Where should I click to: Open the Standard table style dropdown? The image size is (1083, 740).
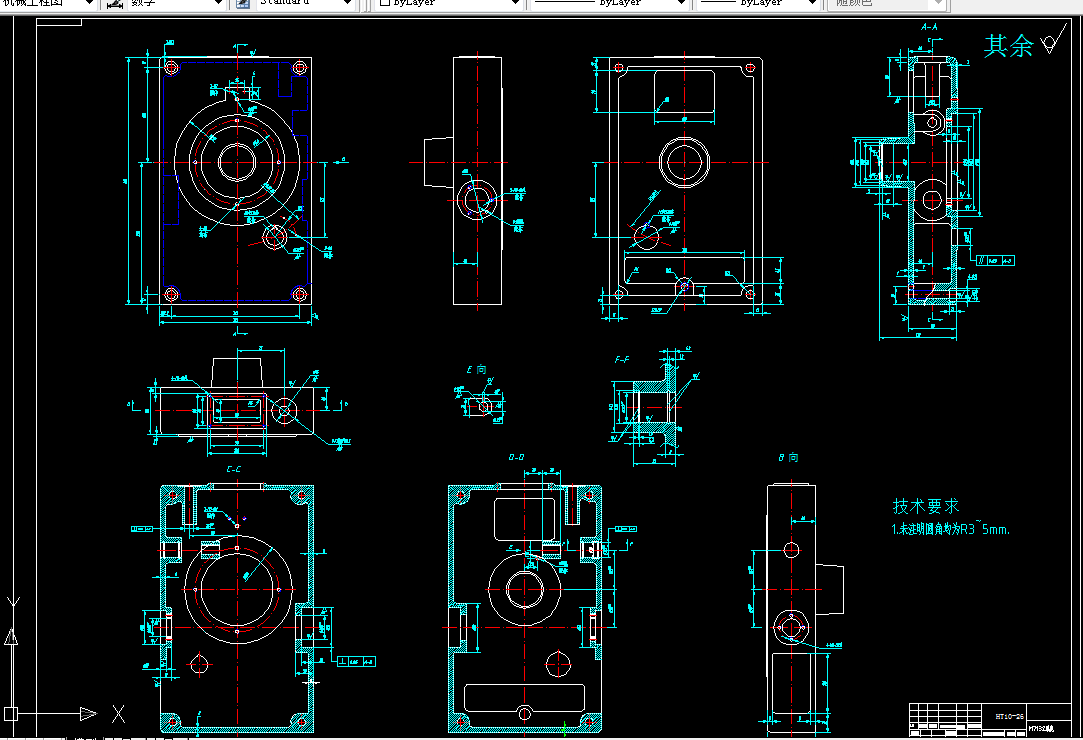click(348, 3)
